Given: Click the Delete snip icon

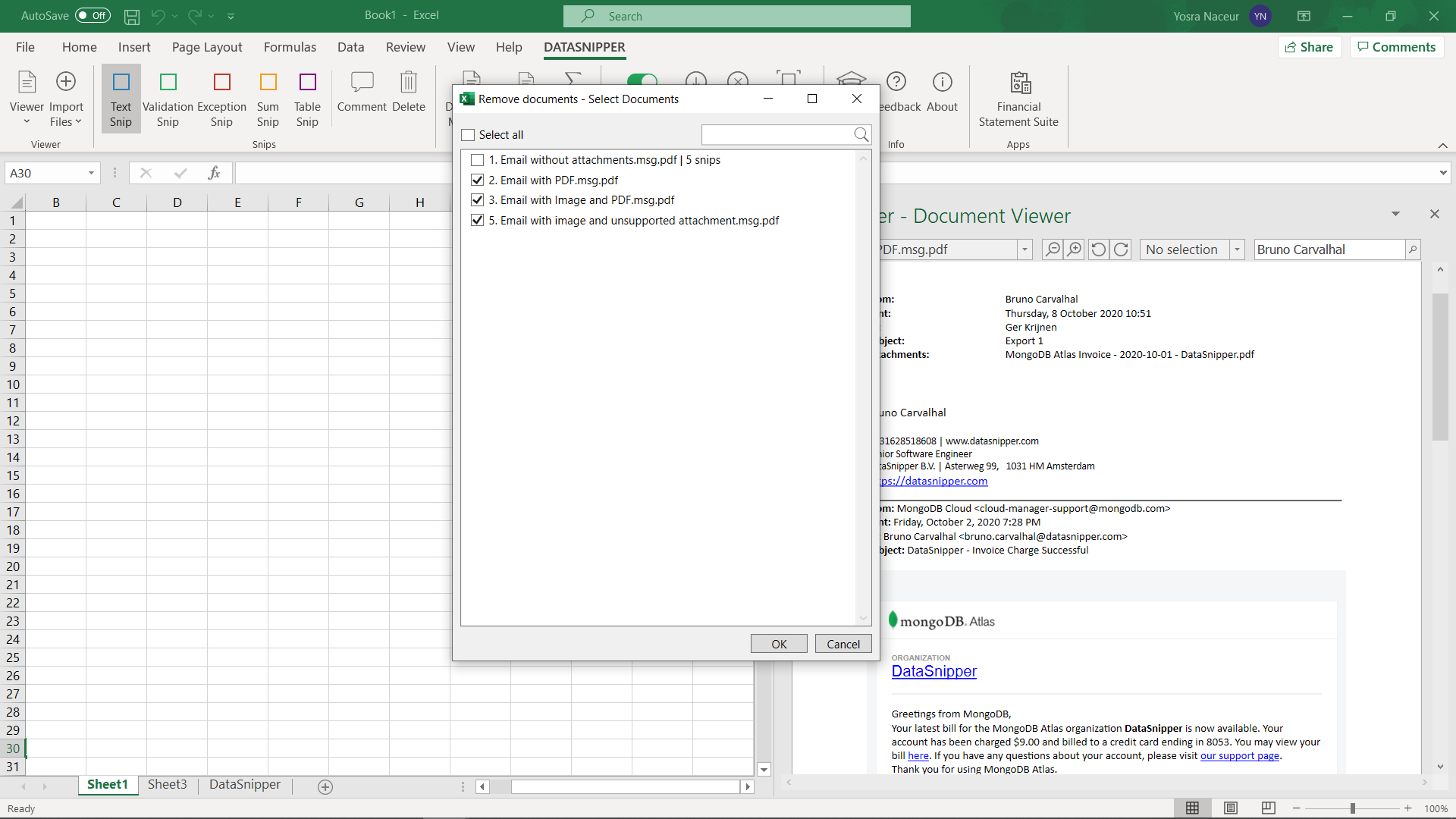Looking at the screenshot, I should click(409, 92).
